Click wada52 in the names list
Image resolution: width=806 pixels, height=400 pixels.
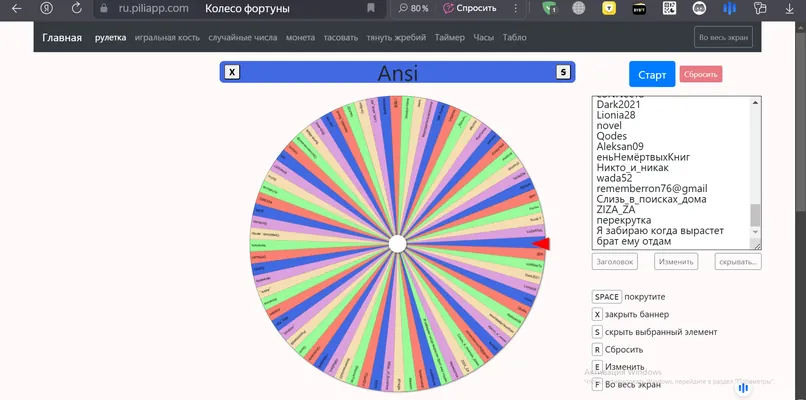coord(614,178)
